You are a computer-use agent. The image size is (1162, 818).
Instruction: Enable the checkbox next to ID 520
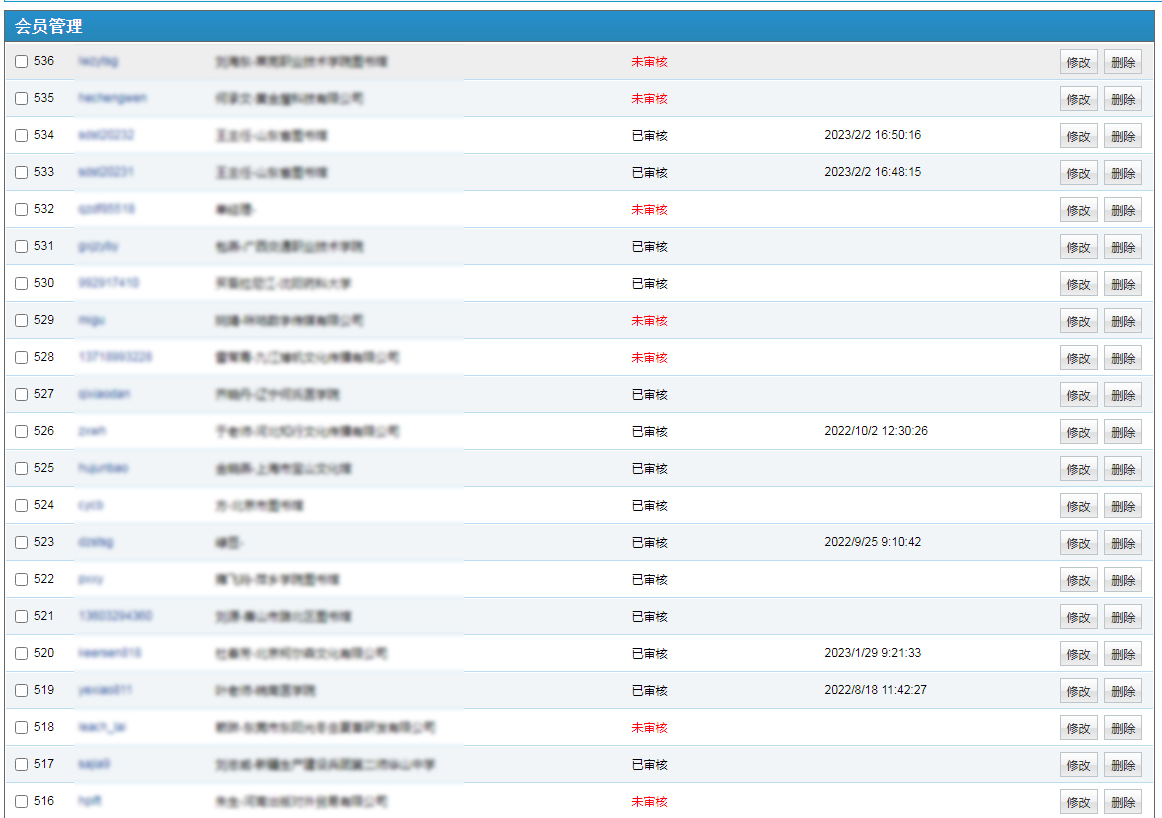22,654
